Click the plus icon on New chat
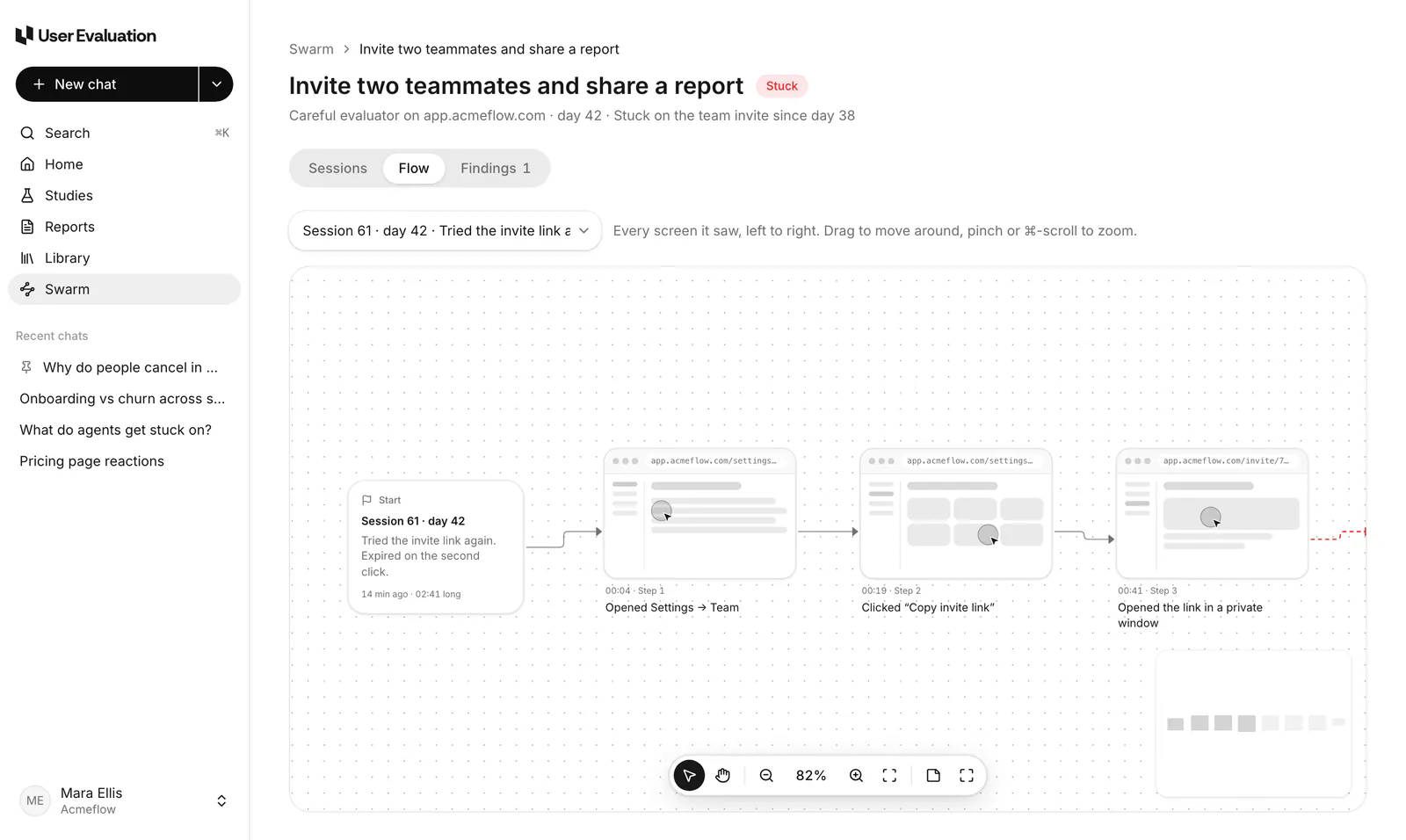1406x840 pixels. pyautogui.click(x=39, y=84)
